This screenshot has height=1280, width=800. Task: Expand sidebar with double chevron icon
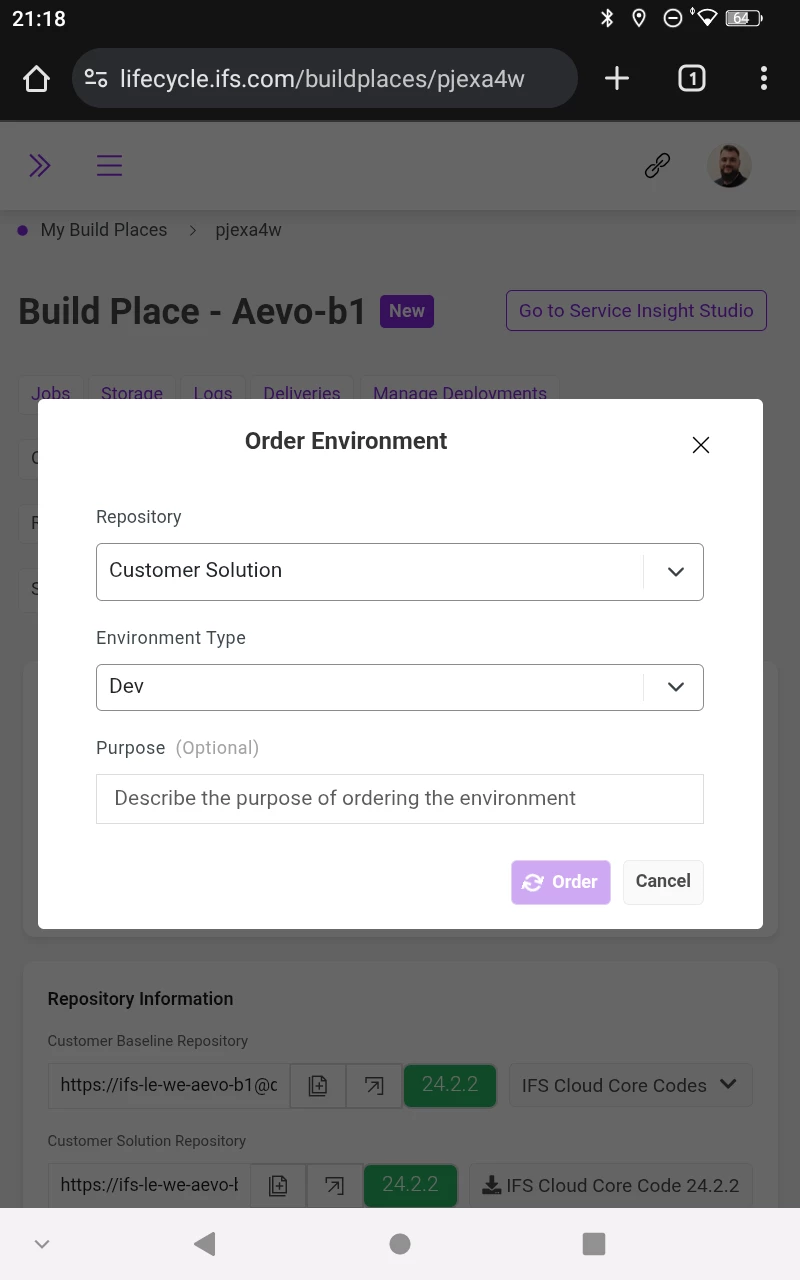point(40,165)
